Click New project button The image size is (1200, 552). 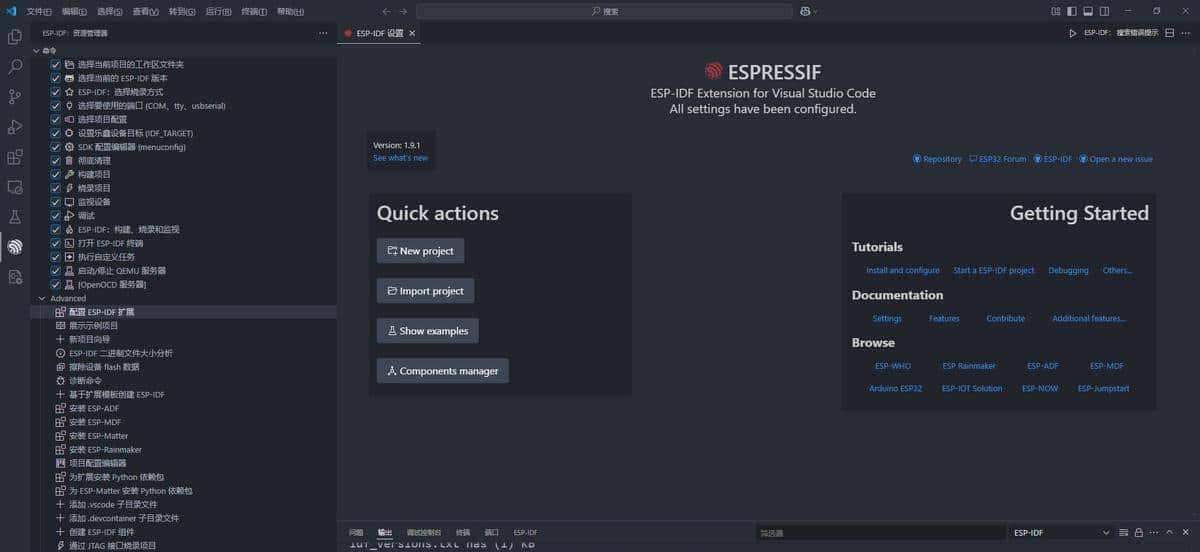(420, 250)
